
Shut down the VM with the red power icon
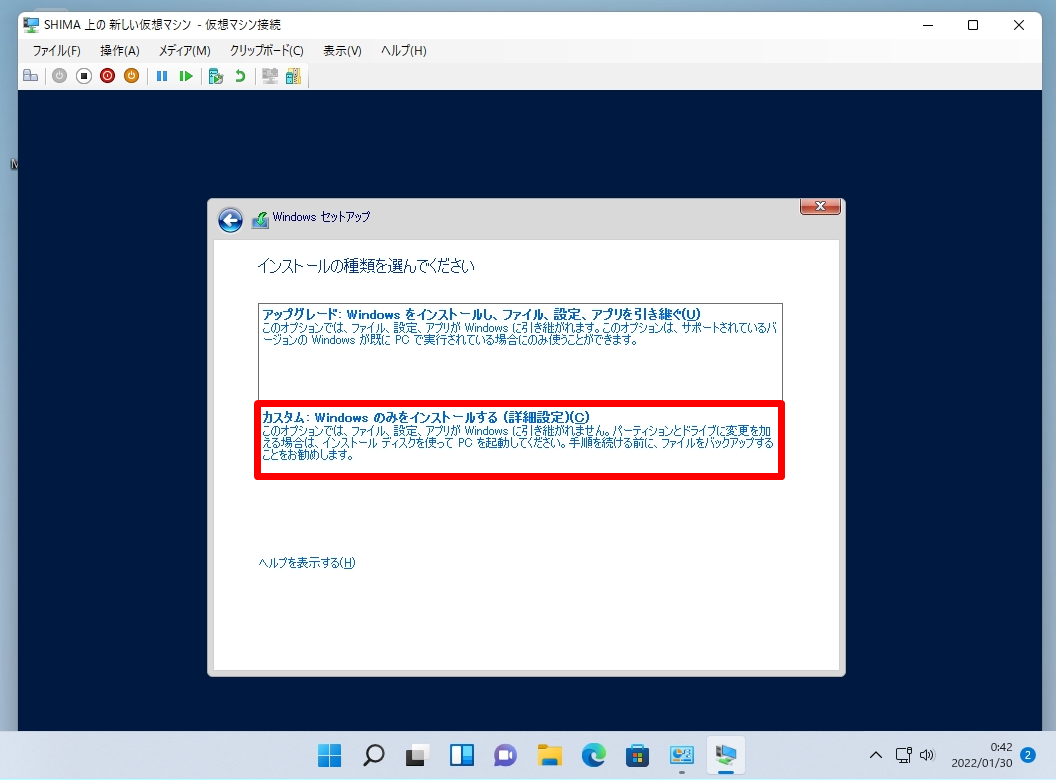coord(108,76)
